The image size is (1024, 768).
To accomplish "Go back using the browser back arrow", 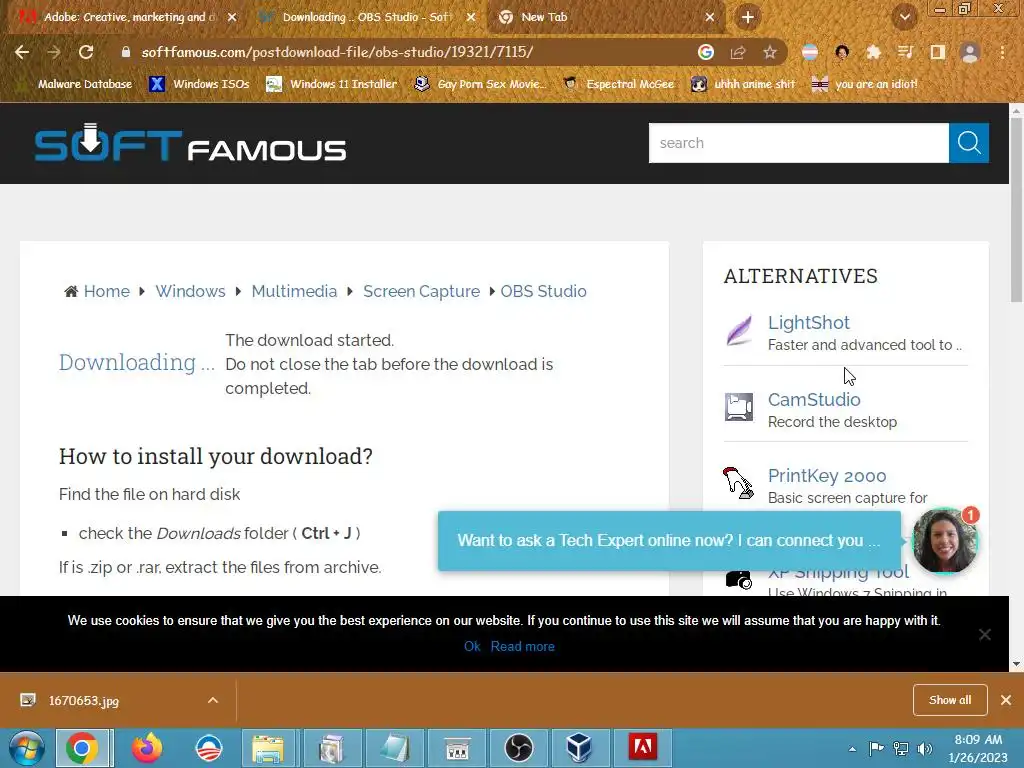I will 22,52.
